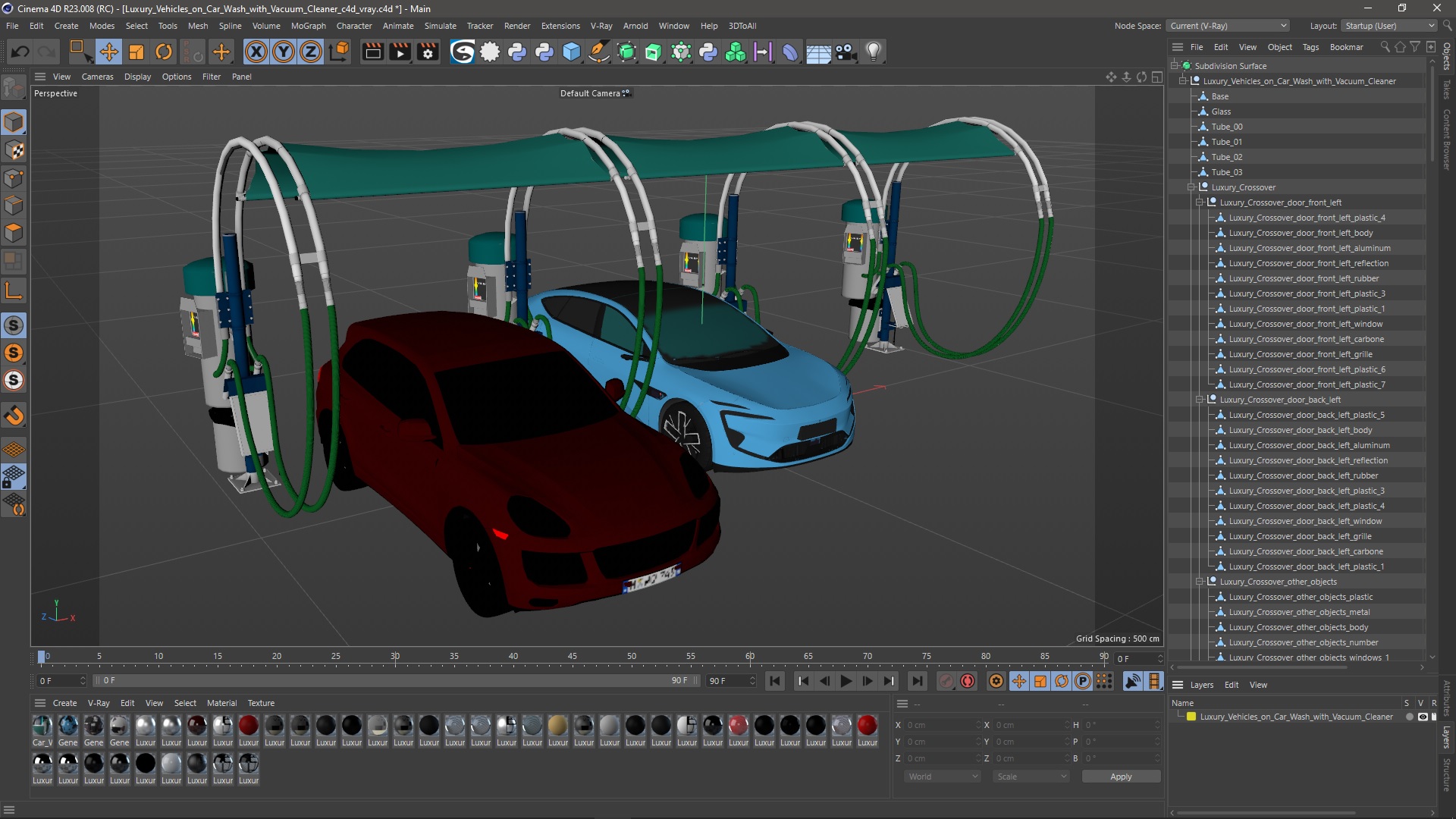Open viewport Cameras menu

[x=97, y=77]
